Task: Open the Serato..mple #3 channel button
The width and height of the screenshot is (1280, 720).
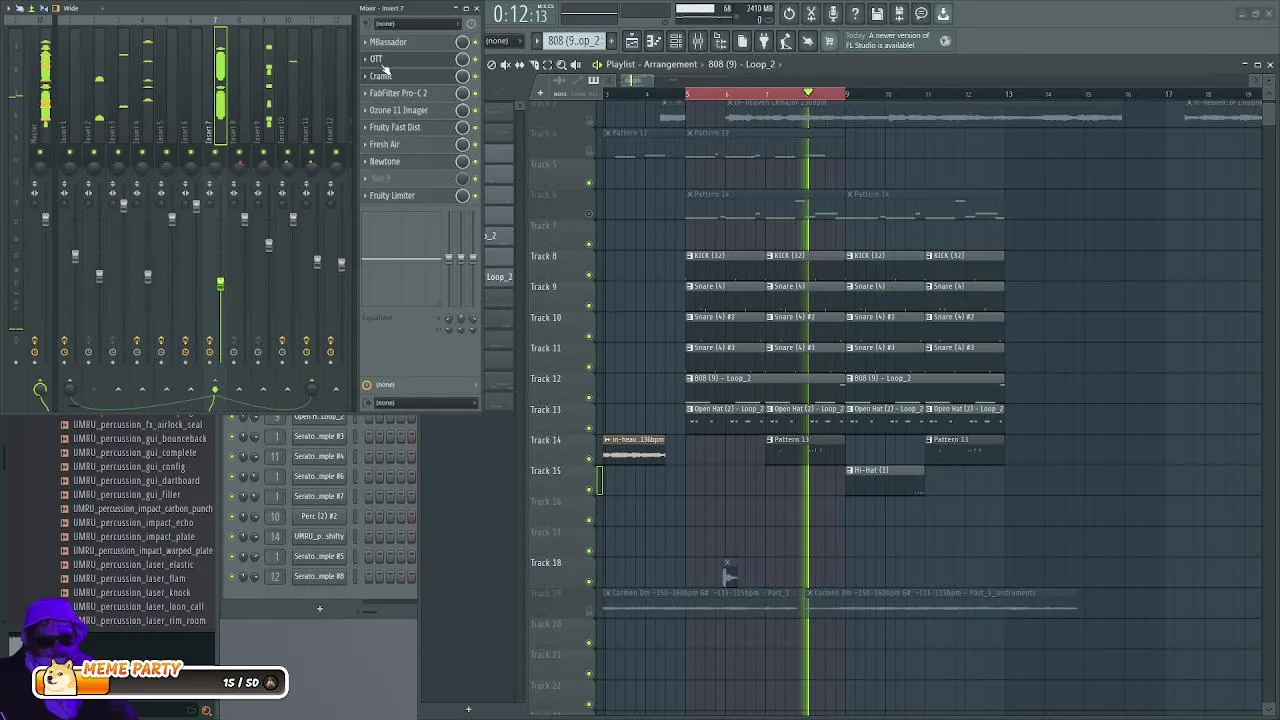Action: tap(319, 436)
